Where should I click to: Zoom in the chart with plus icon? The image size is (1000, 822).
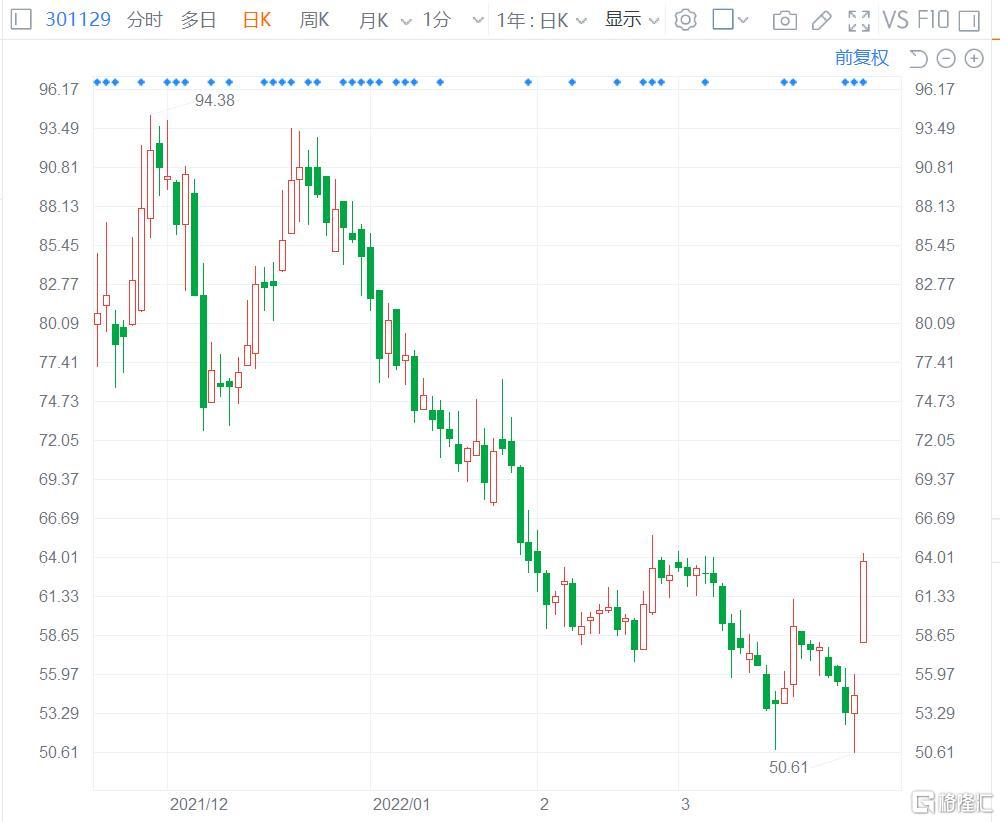[974, 59]
